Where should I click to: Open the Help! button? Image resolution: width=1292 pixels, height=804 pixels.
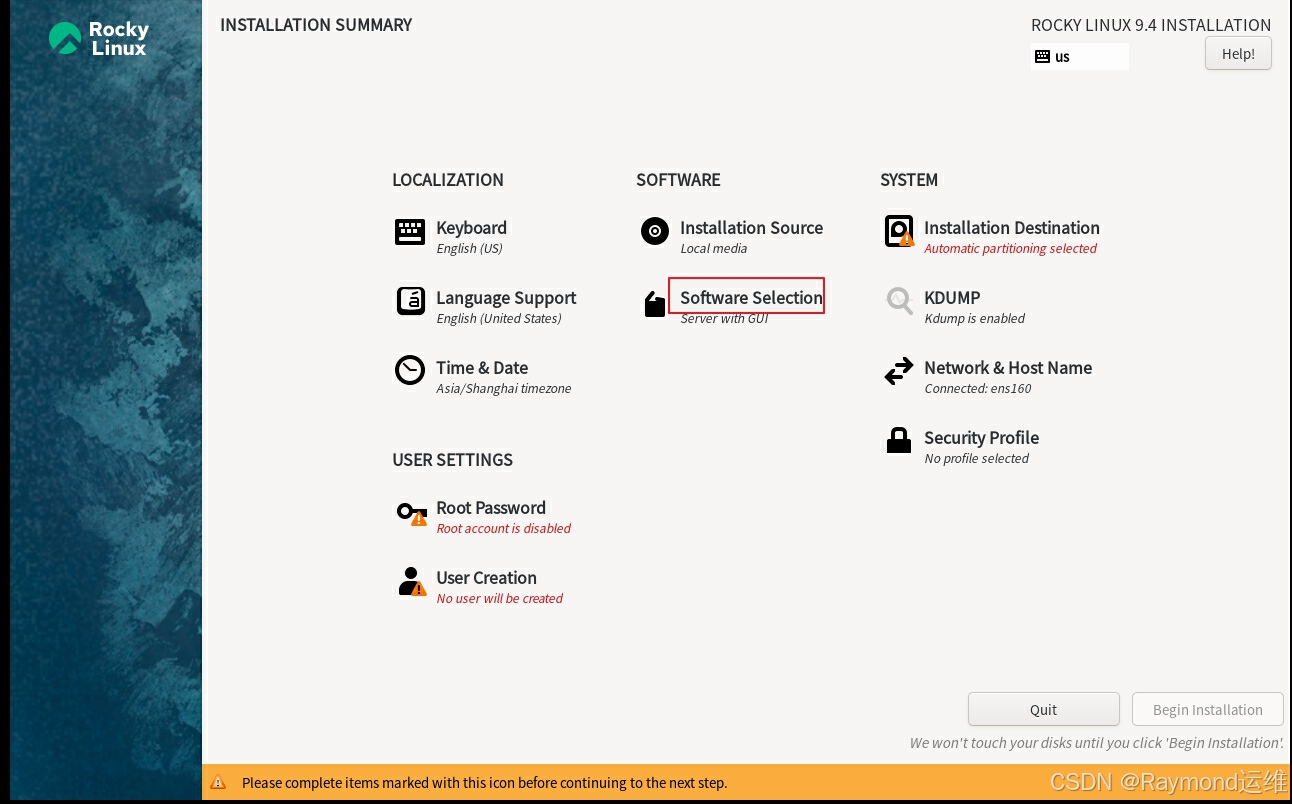click(1238, 54)
